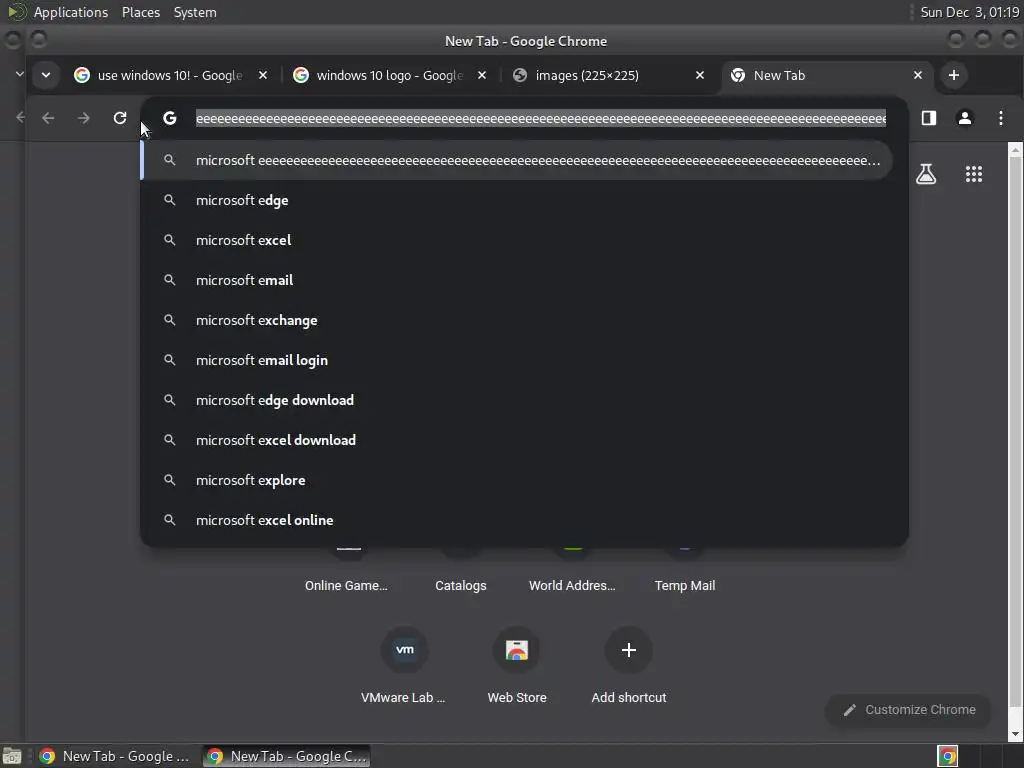Viewport: 1024px width, 768px height.
Task: Open the System menu
Action: tap(195, 12)
